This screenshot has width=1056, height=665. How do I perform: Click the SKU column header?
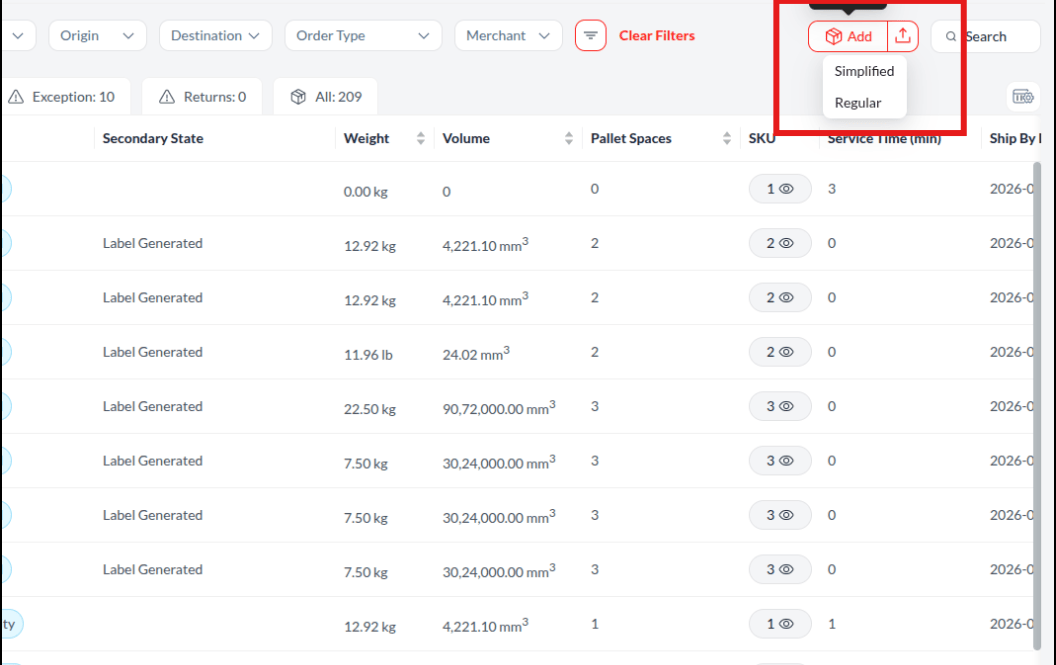762,138
